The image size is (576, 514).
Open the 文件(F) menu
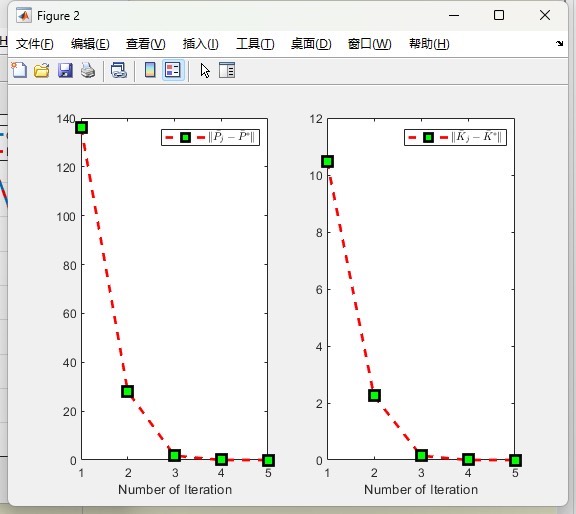tap(35, 44)
